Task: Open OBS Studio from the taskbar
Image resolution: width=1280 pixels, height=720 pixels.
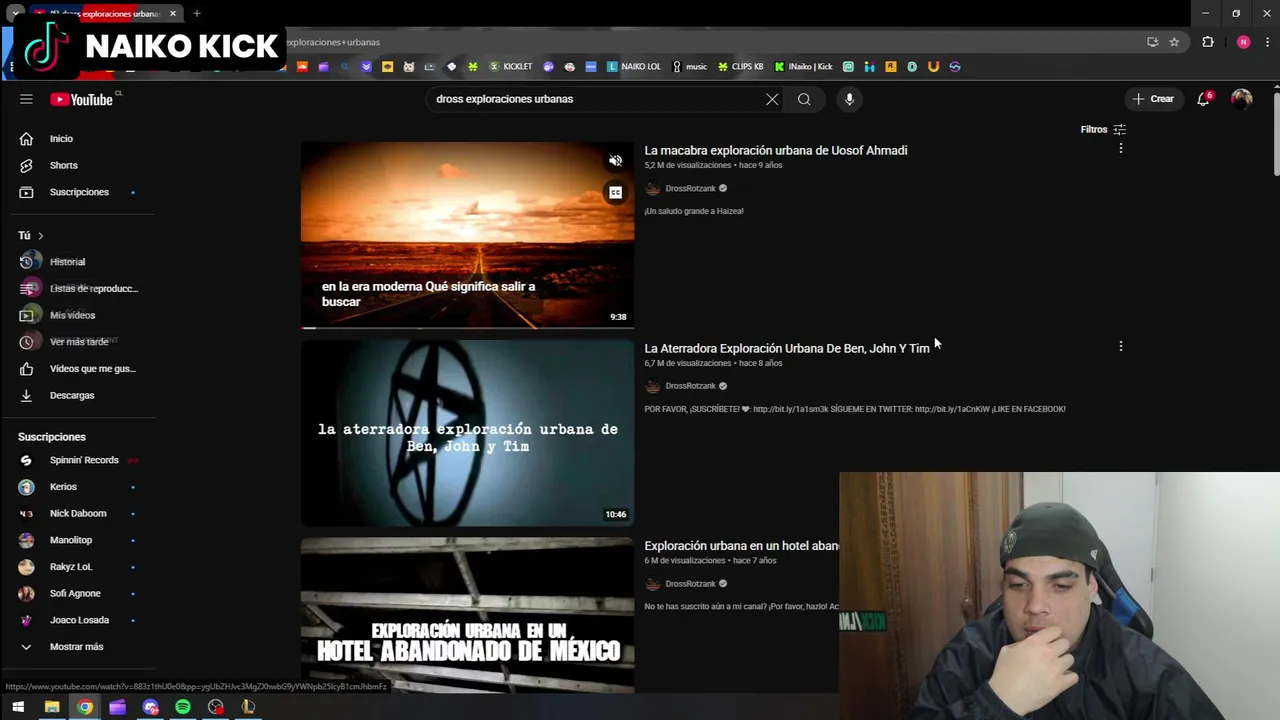Action: click(216, 707)
